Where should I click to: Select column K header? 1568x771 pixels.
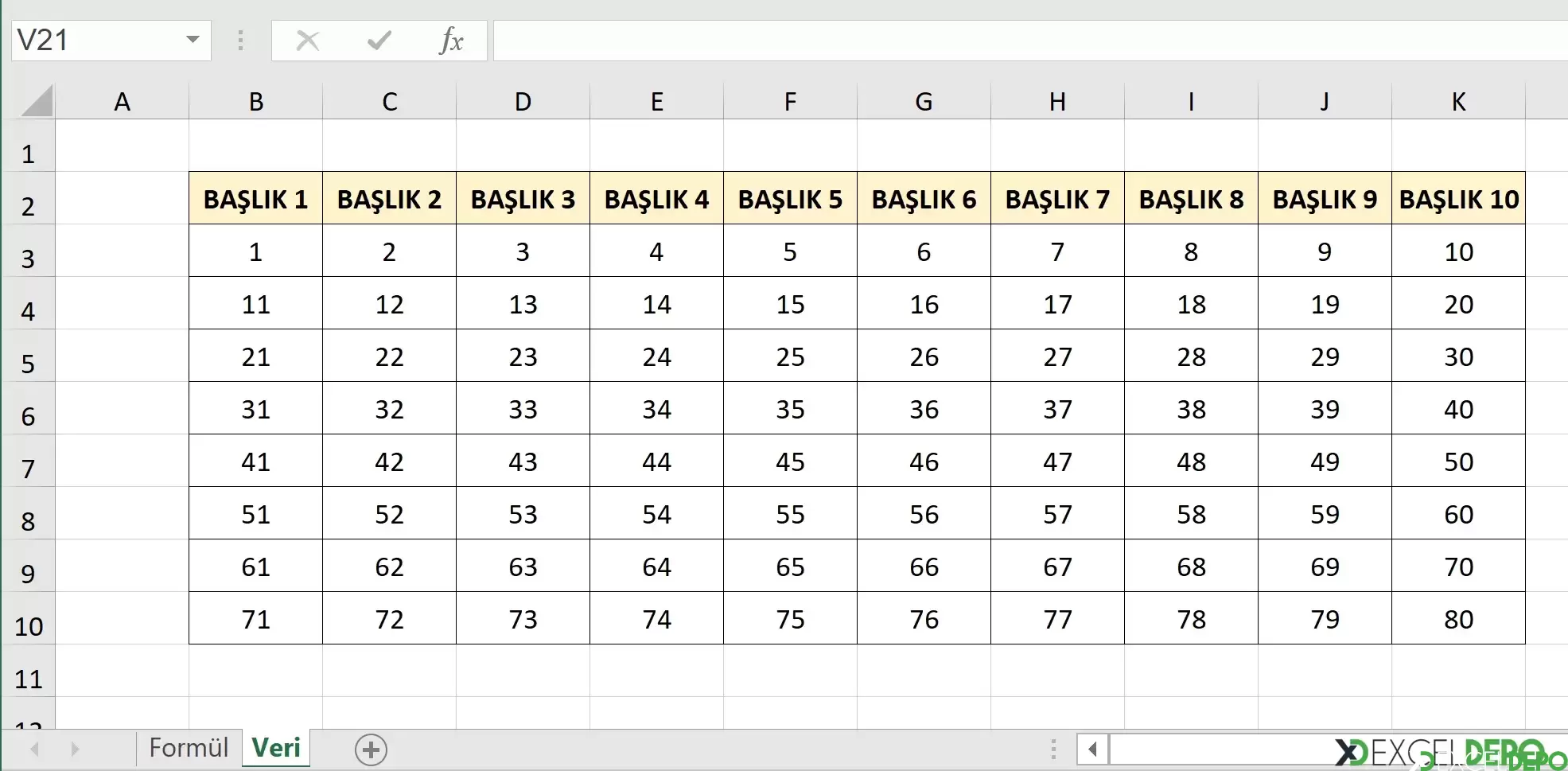1458,102
